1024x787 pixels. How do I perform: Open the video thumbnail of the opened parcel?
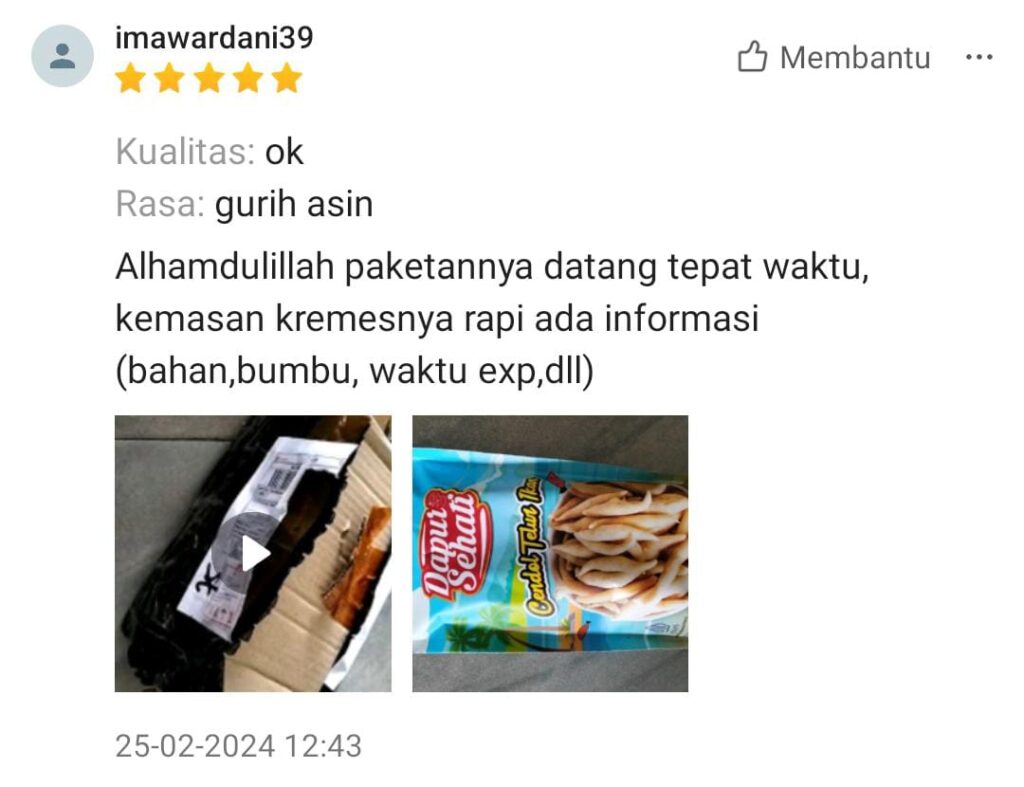pos(253,554)
